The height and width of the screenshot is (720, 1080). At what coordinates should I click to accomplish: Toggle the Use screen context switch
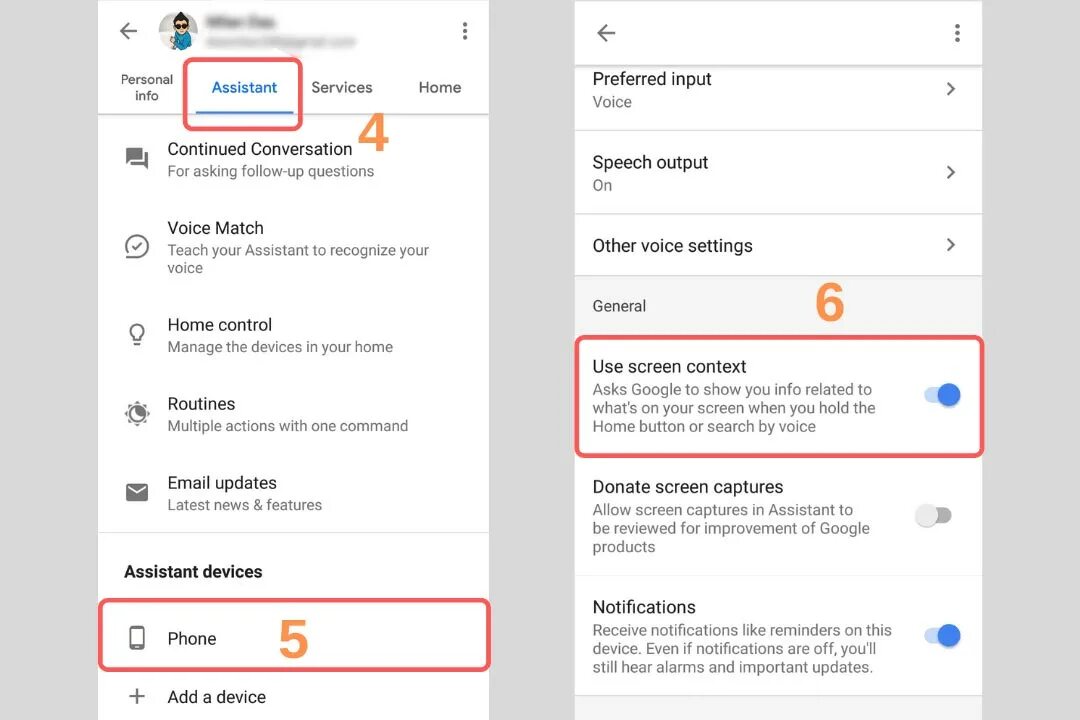coord(942,395)
